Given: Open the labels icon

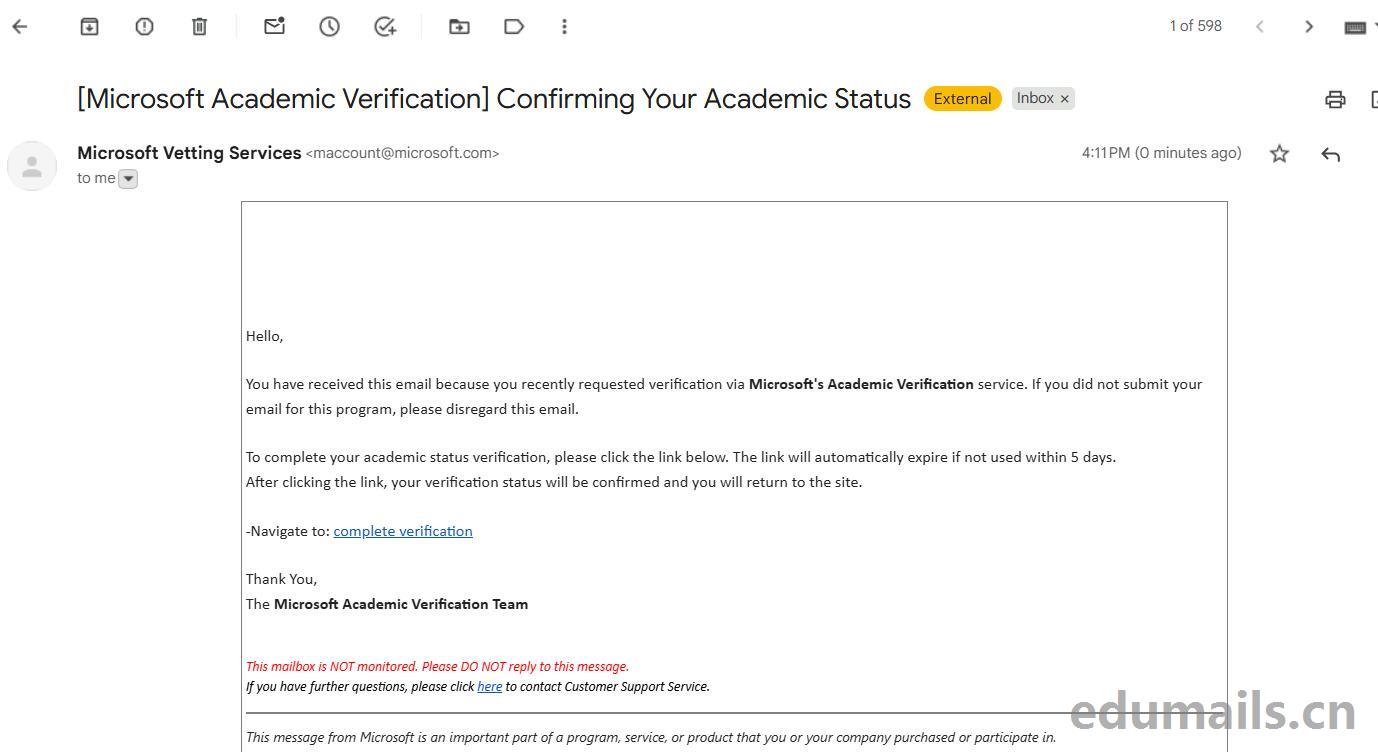Looking at the screenshot, I should [514, 27].
